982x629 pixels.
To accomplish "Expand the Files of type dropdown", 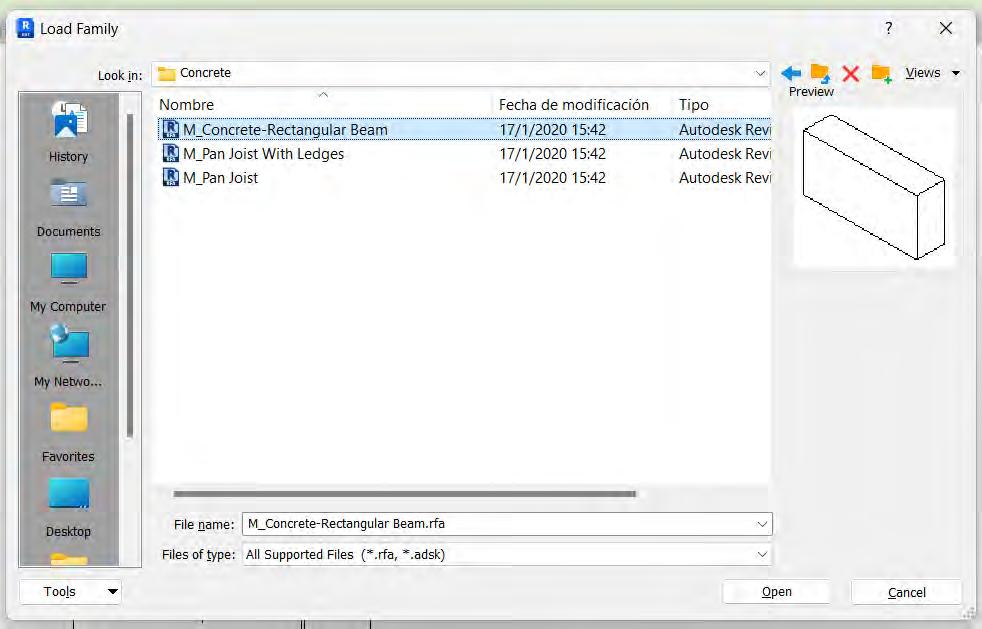I will coord(762,554).
